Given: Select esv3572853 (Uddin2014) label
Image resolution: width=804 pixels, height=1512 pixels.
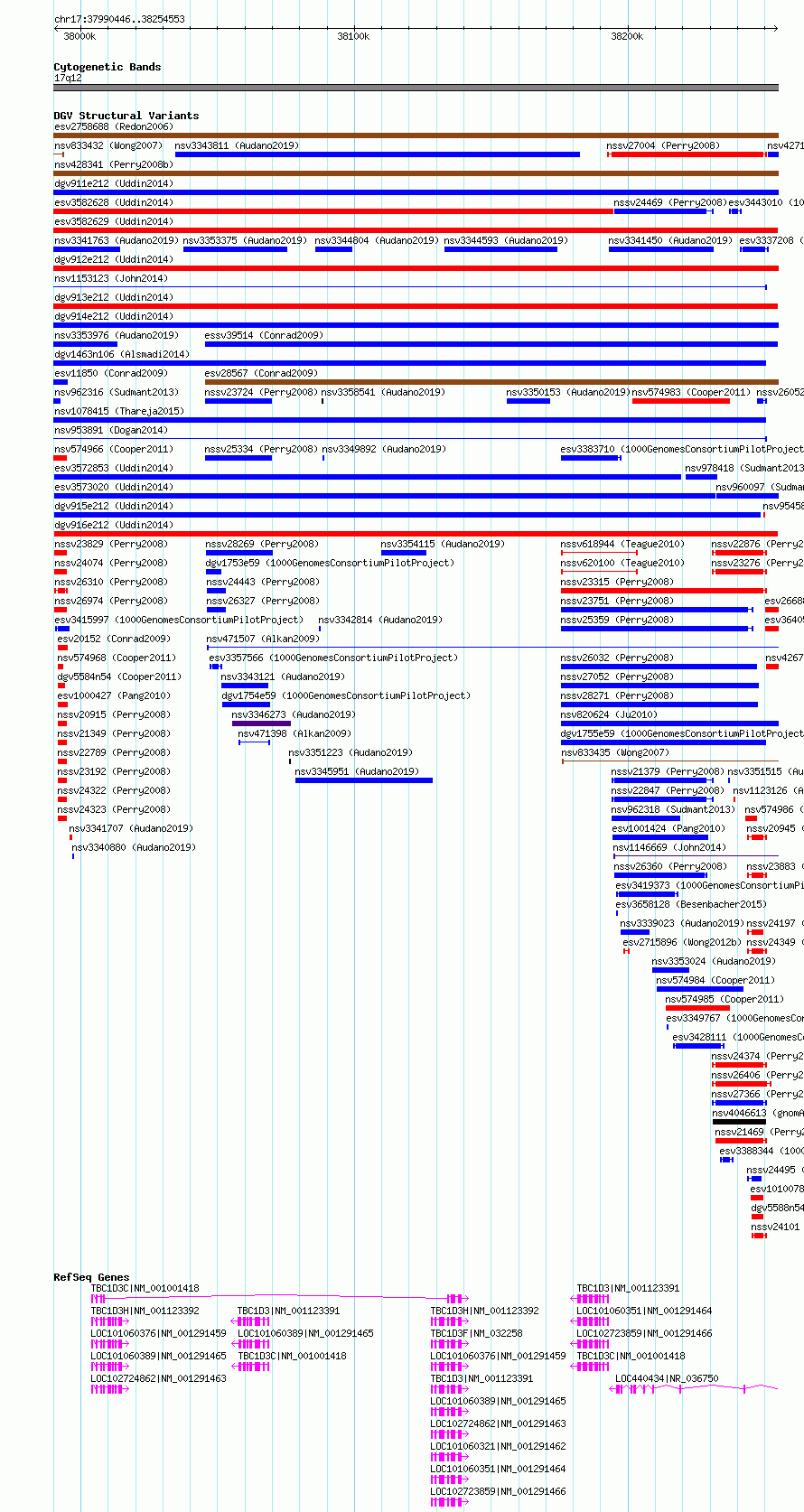Looking at the screenshot, I should point(113,468).
